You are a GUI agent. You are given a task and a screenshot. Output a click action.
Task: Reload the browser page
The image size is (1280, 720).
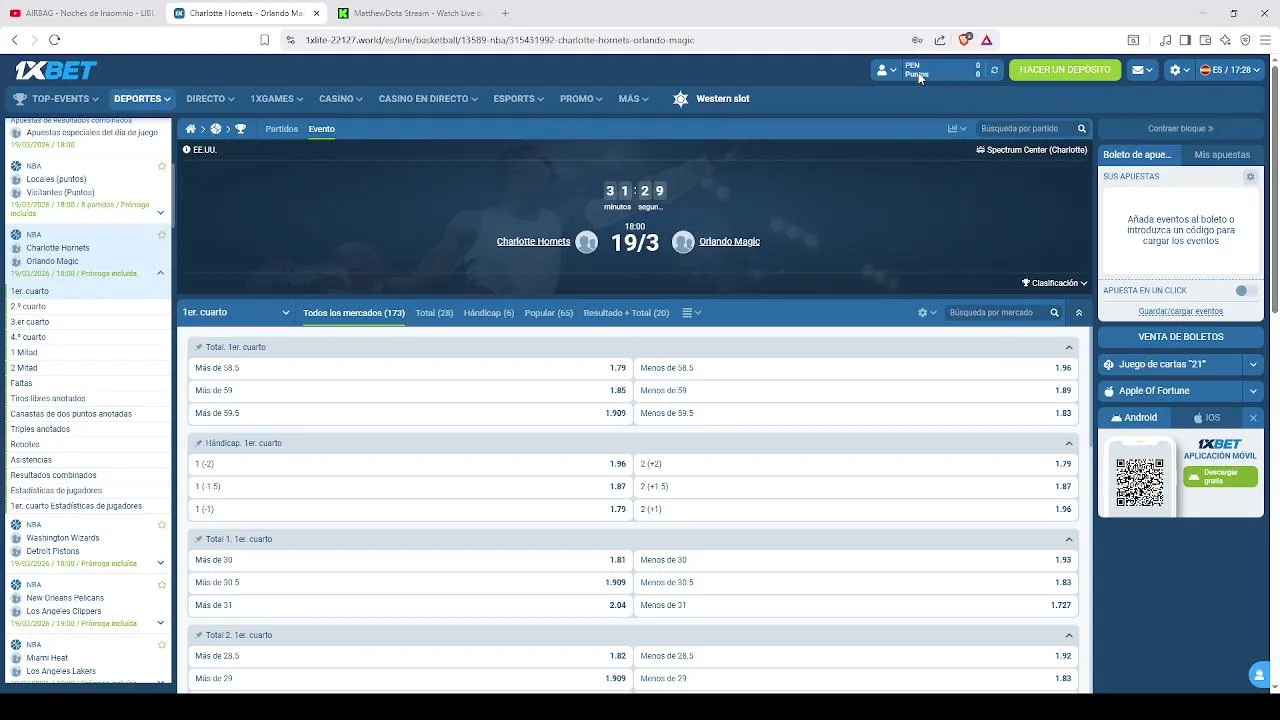tap(54, 40)
